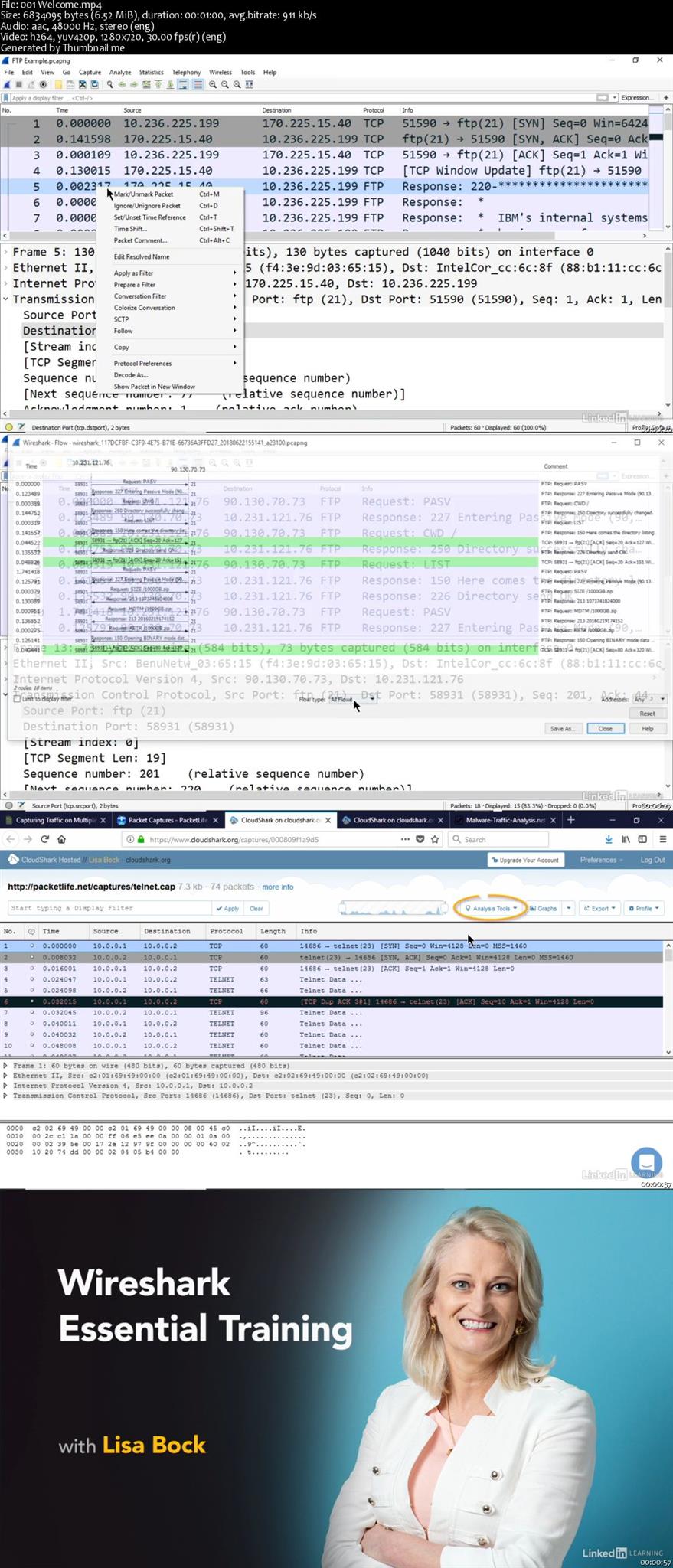Click the Resize columns icon in Wireshark toolbar
The width and height of the screenshot is (673, 1568).
tap(249, 84)
